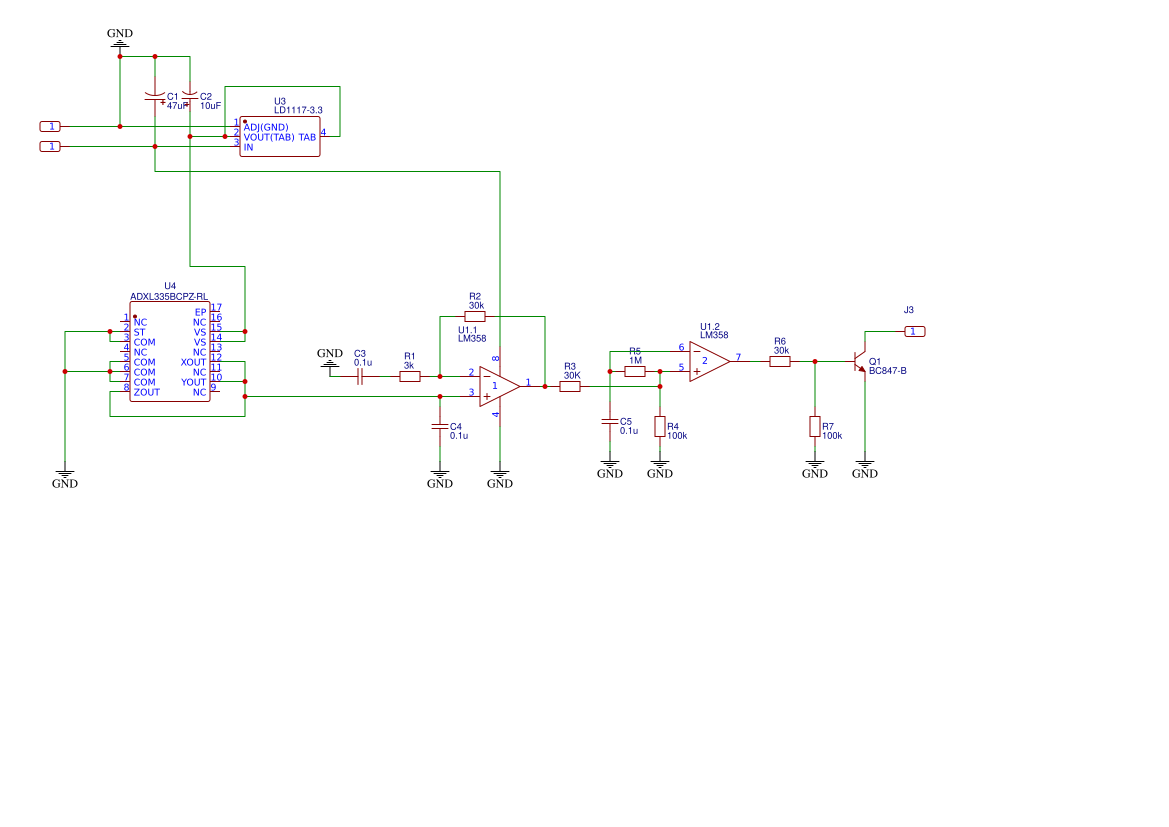Click the "ST" pin label on U4
Image resolution: width=1169 pixels, height=827 pixels.
139,333
